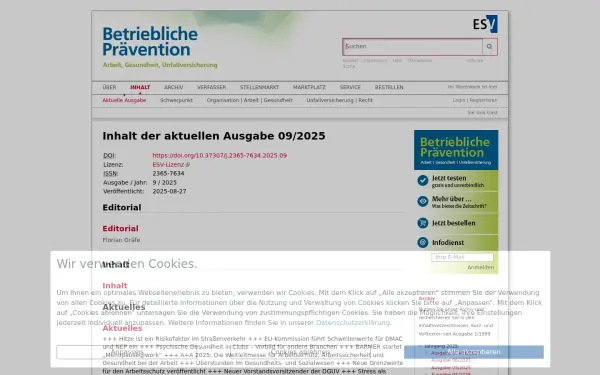The image size is (600, 375).
Task: Click the ISSN value 2365-7634
Action: (168, 173)
